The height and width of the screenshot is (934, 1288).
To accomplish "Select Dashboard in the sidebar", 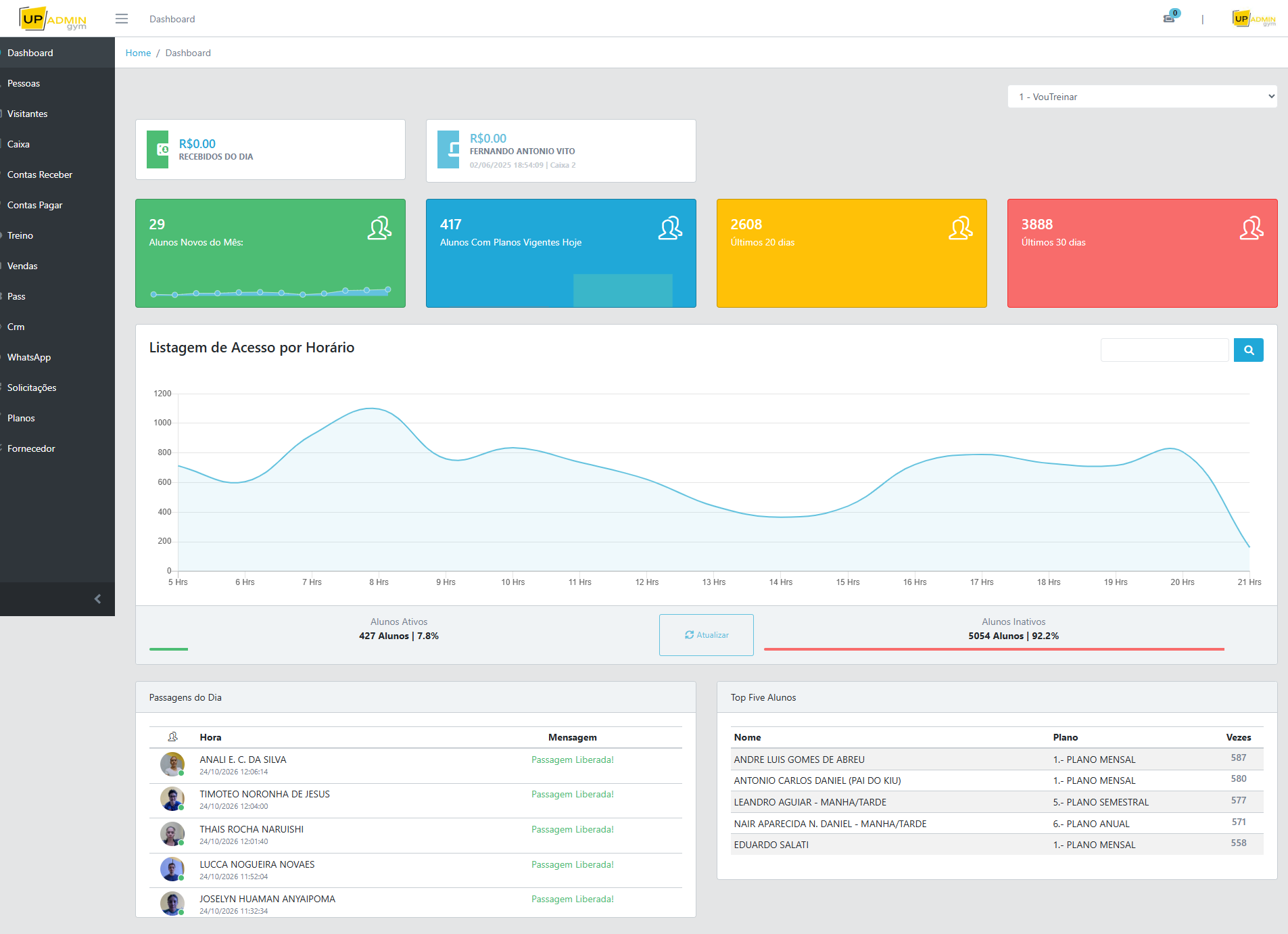I will (x=57, y=53).
